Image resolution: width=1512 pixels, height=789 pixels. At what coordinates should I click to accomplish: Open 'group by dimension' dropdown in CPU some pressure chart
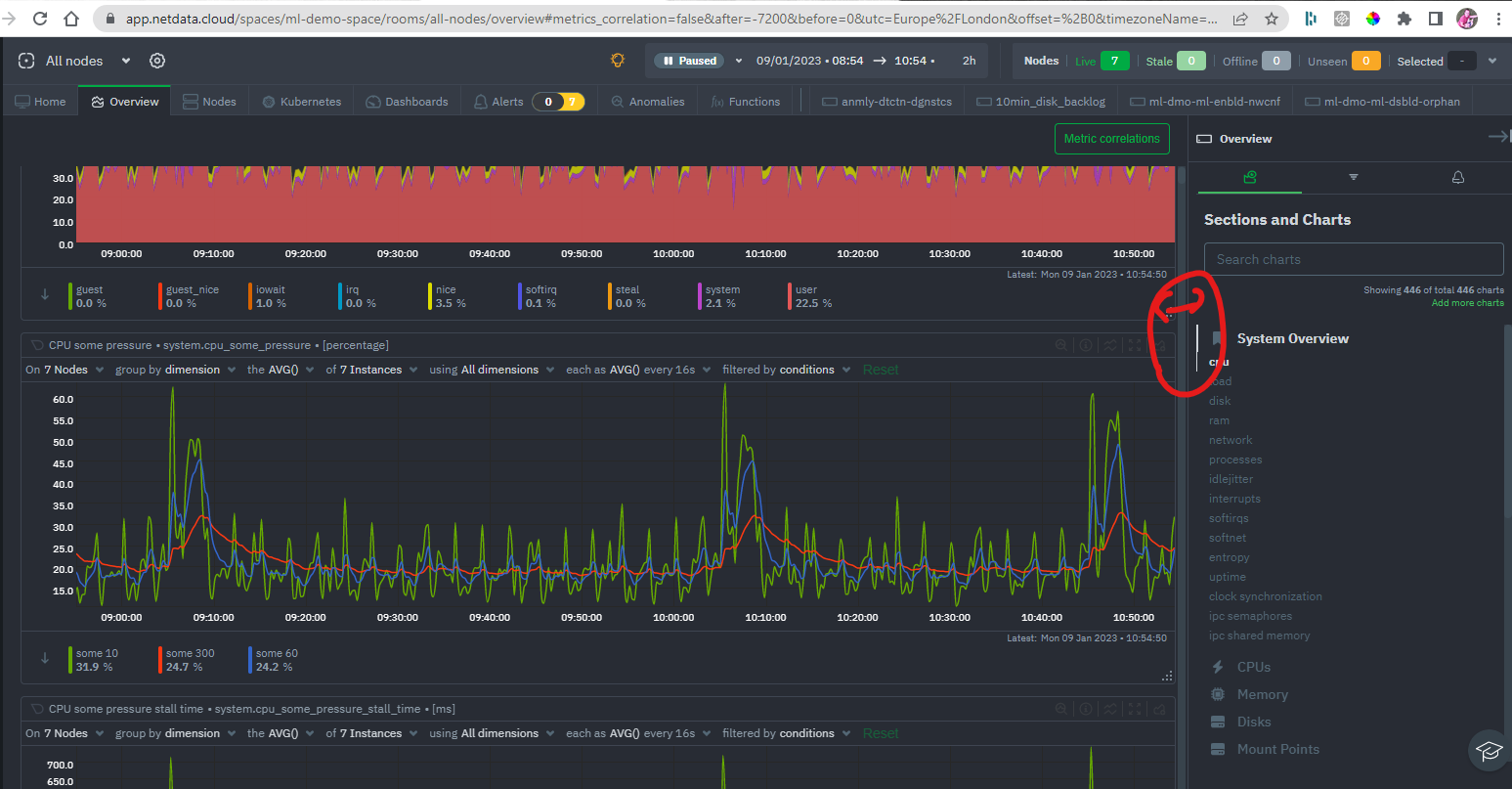point(175,370)
